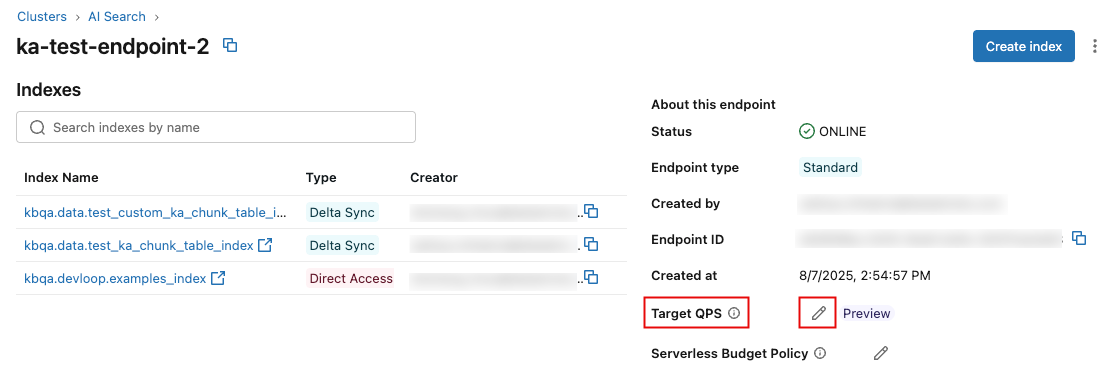
Task: Click the magnifier icon in search box
Action: click(37, 127)
